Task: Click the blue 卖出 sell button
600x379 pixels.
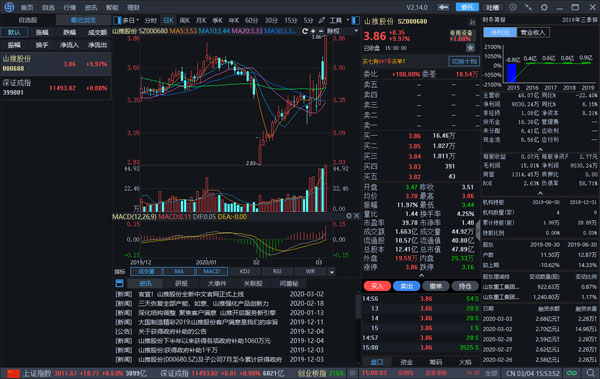Action: click(x=406, y=286)
